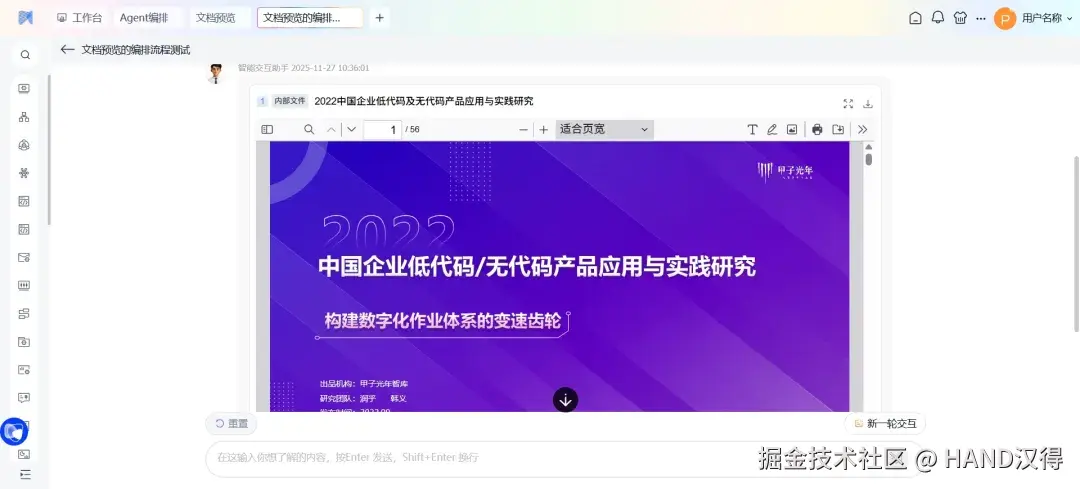Focus the chat message input box
The width and height of the screenshot is (1080, 489).
[x=563, y=458]
